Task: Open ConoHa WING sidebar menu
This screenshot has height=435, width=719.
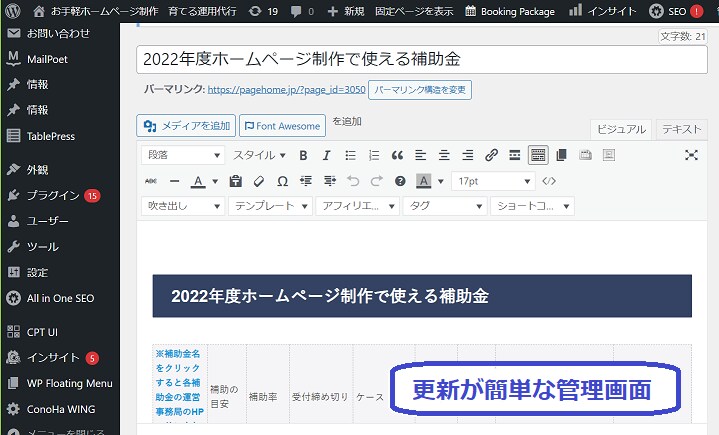Action: pyautogui.click(x=60, y=409)
